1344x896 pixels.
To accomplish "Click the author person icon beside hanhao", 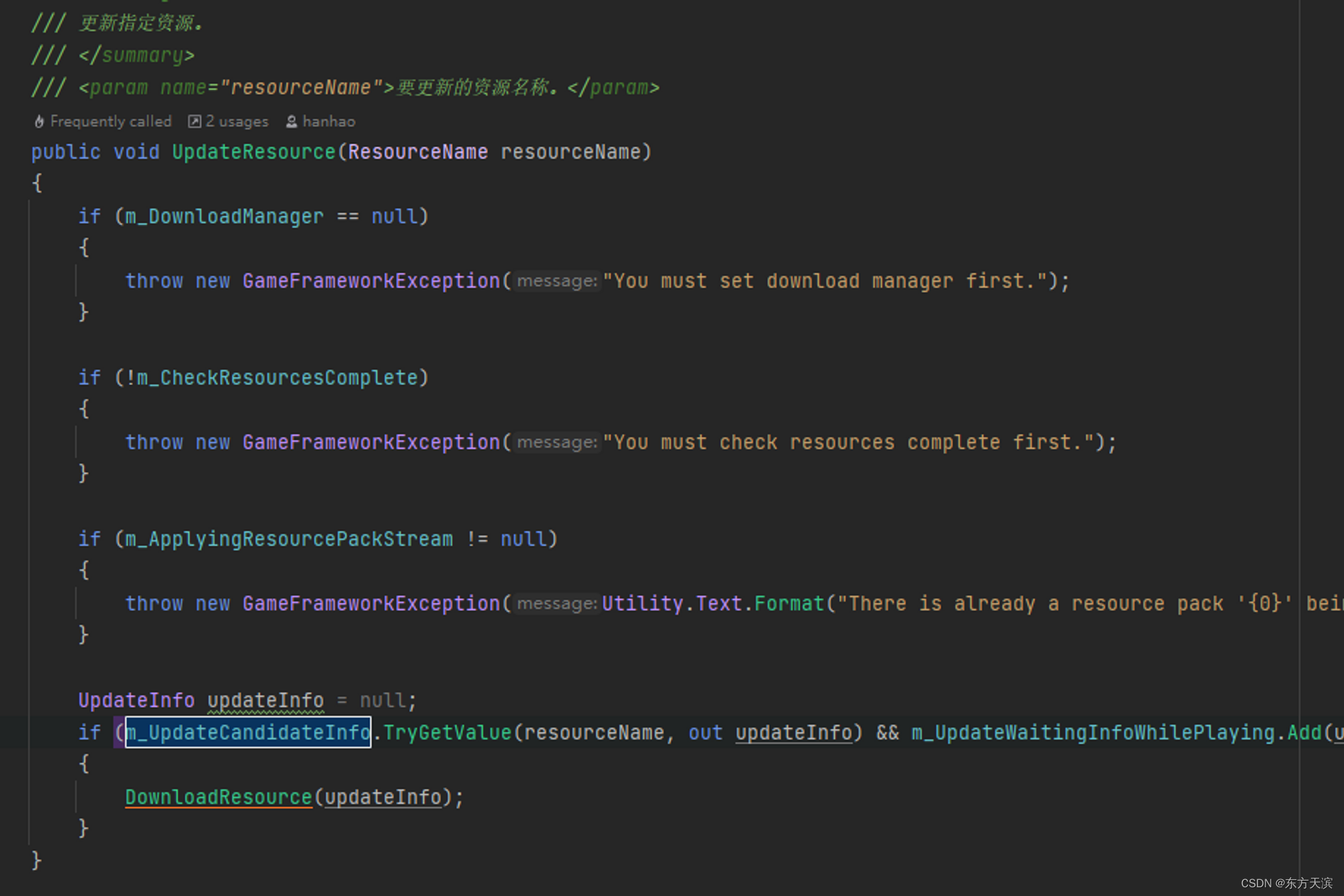I will click(x=292, y=122).
